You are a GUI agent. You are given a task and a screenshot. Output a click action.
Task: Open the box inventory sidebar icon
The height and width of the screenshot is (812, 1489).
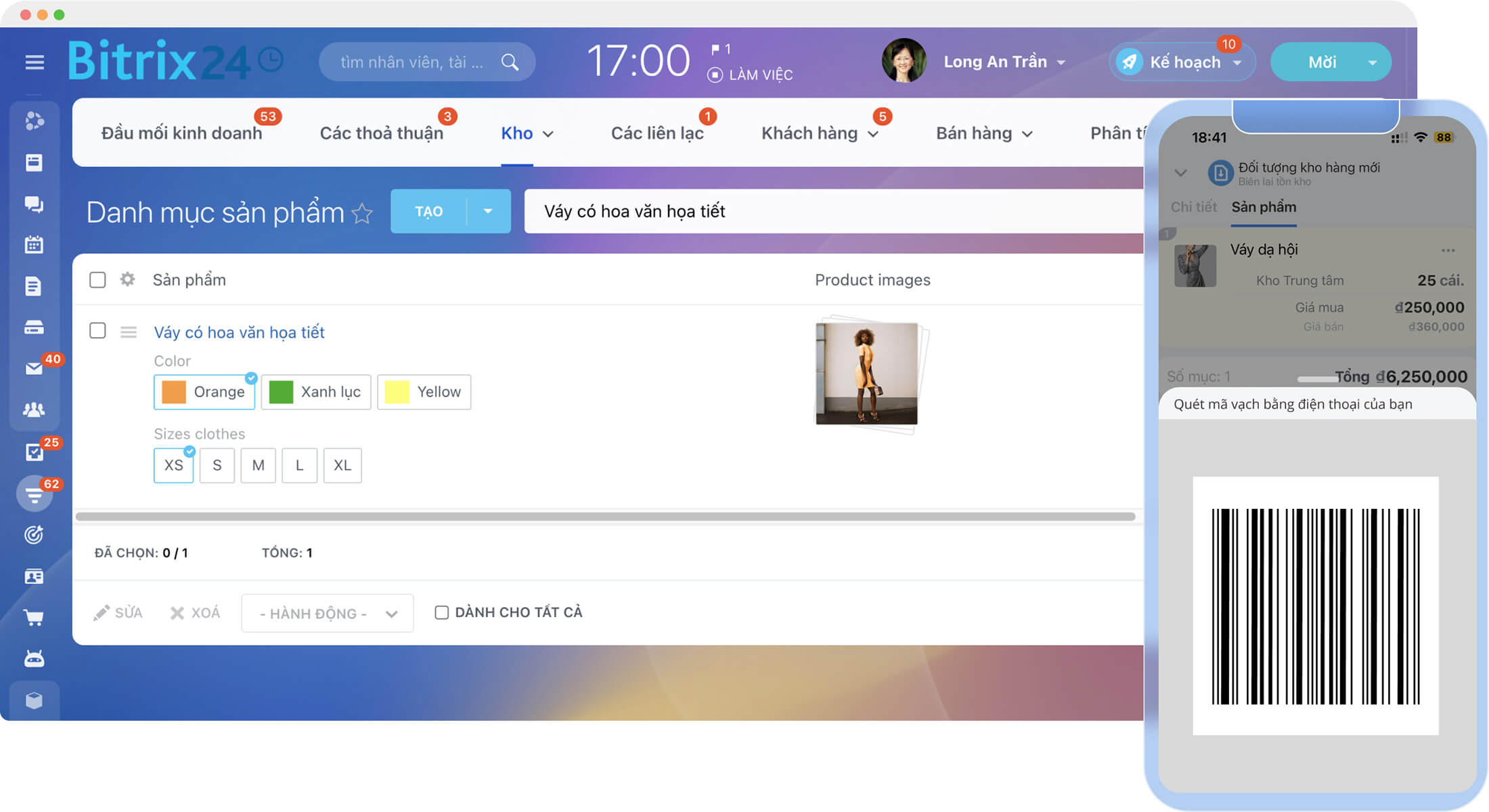(x=34, y=700)
